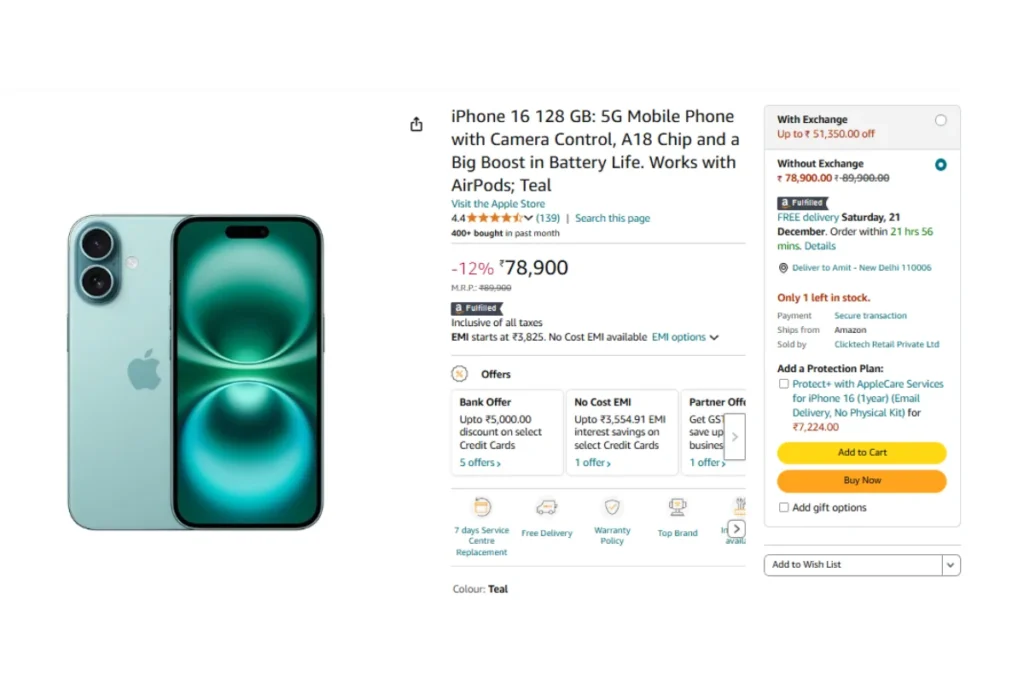This screenshot has height=683, width=1024.
Task: Click the Add to Cart button
Action: tap(861, 453)
